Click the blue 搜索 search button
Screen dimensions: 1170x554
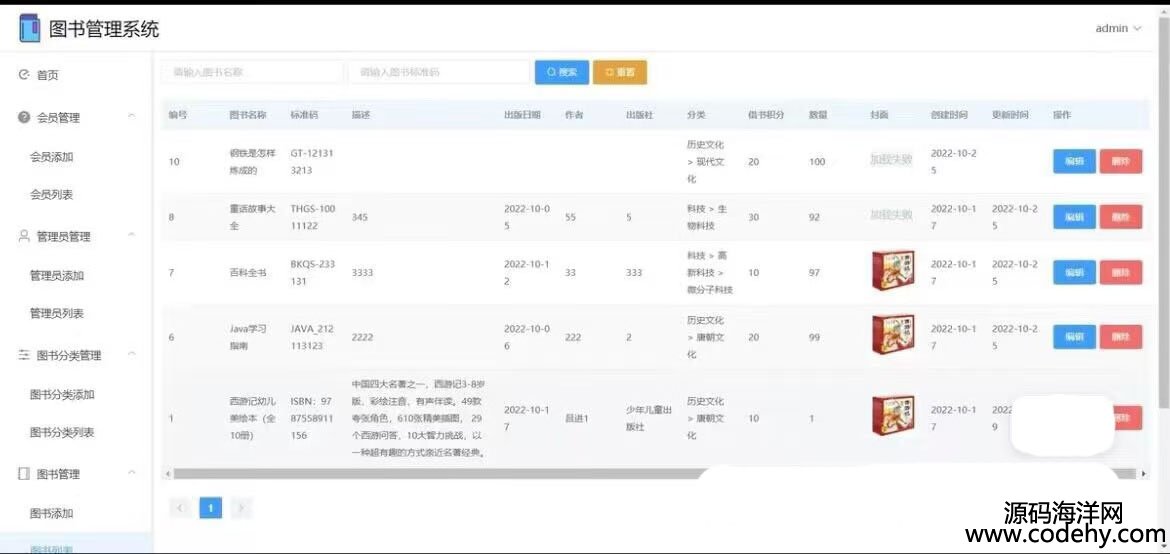tap(561, 72)
